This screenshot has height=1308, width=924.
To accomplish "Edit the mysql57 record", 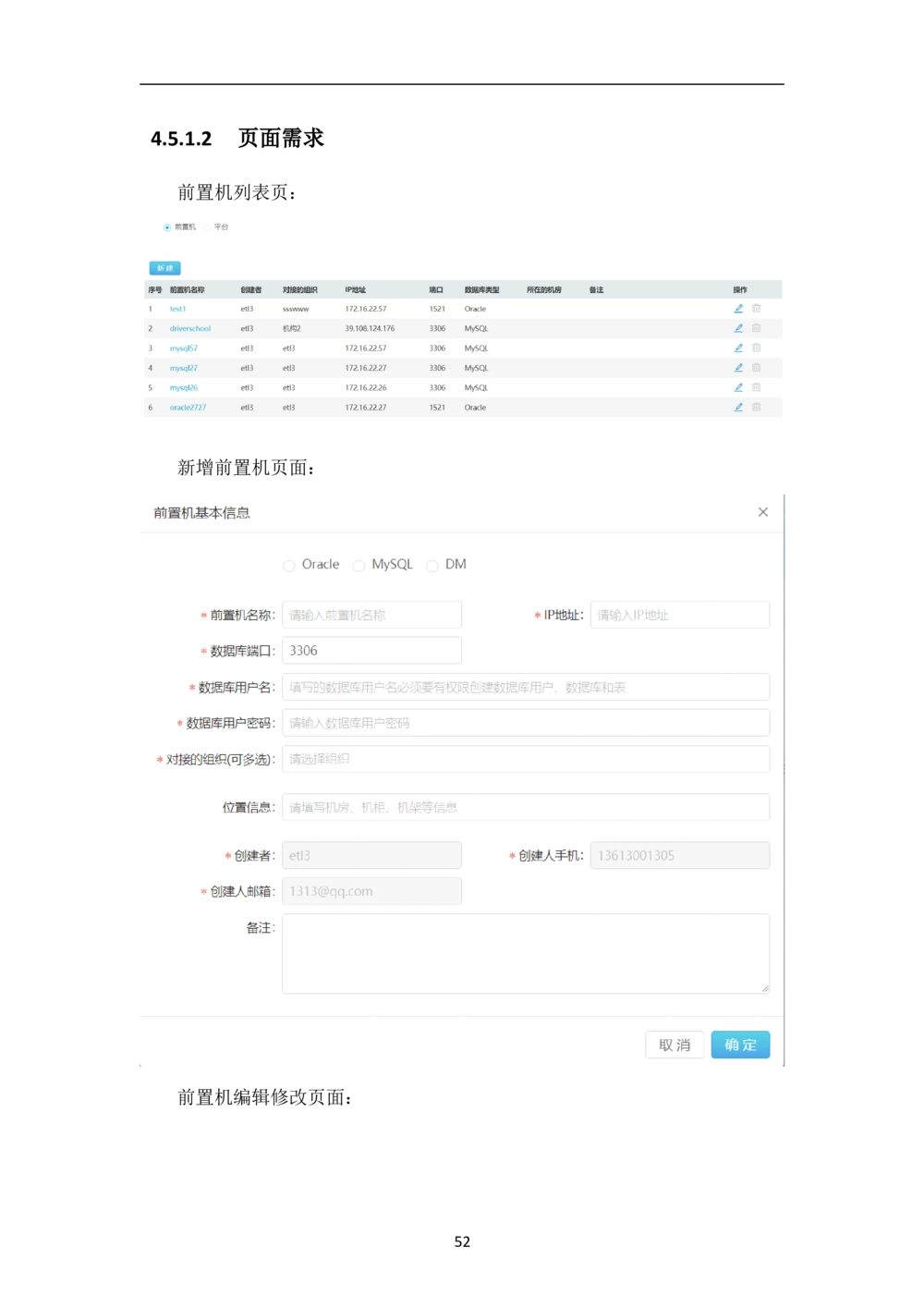I will [737, 348].
